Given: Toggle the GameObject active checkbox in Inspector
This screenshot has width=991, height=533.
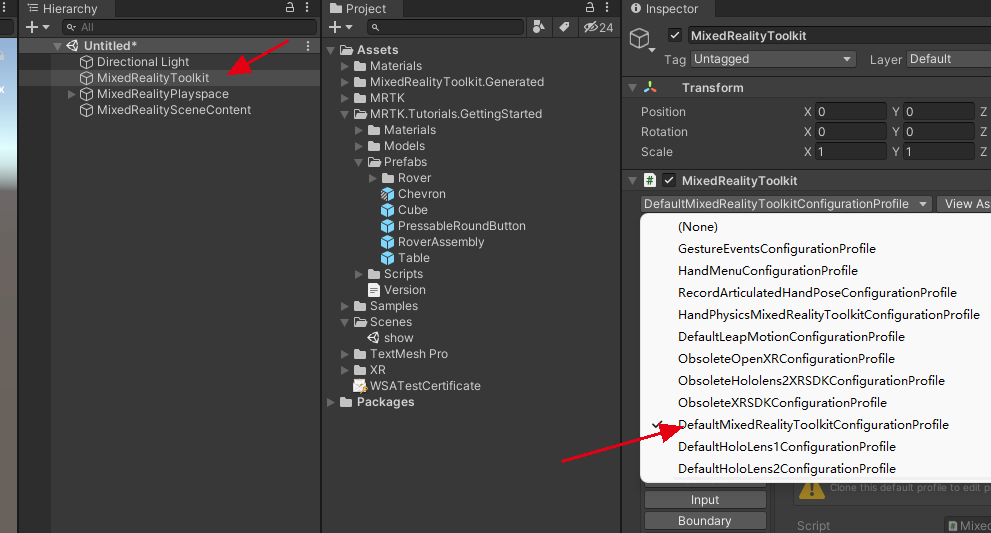Looking at the screenshot, I should click(675, 35).
